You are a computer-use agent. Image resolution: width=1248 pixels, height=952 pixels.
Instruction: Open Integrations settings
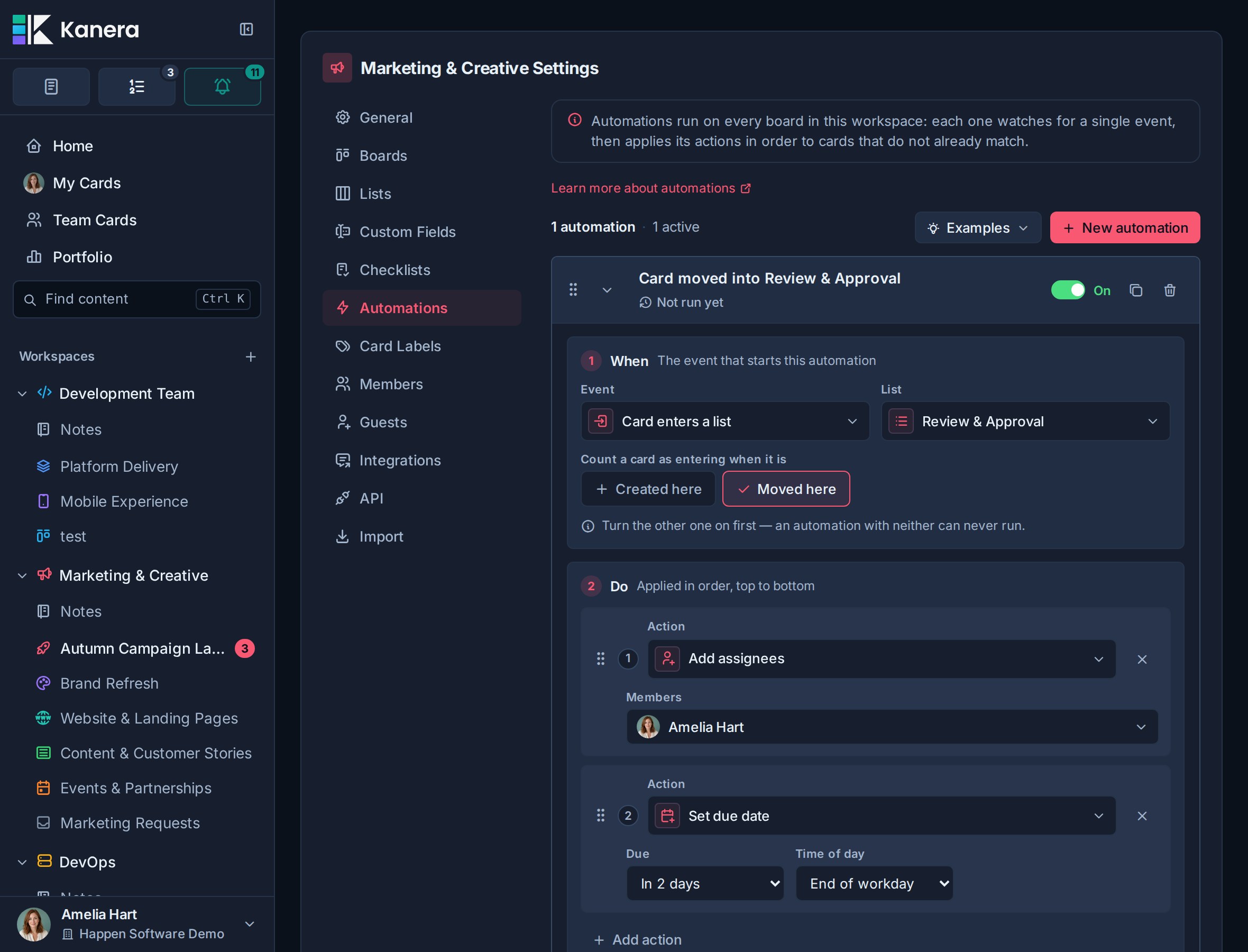tap(421, 460)
